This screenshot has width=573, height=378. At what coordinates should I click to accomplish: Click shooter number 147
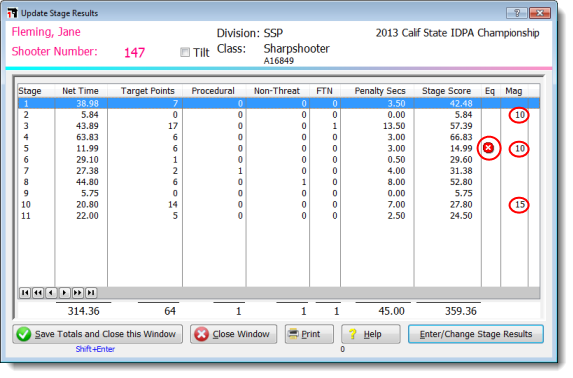(134, 53)
